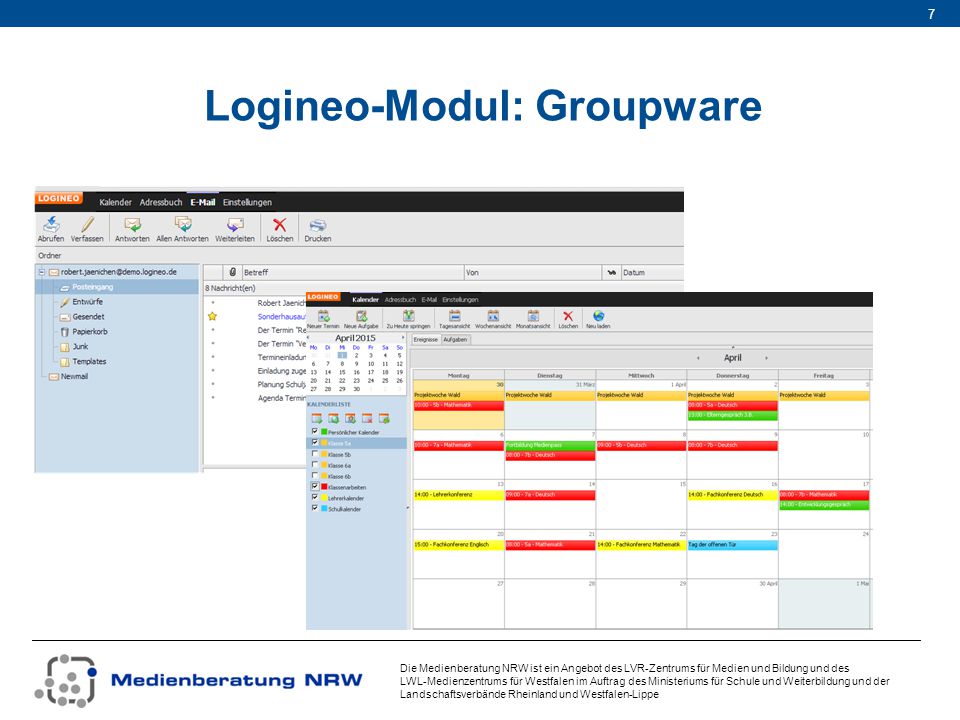Uncheck the Lehrerkalender checkbox

click(315, 498)
